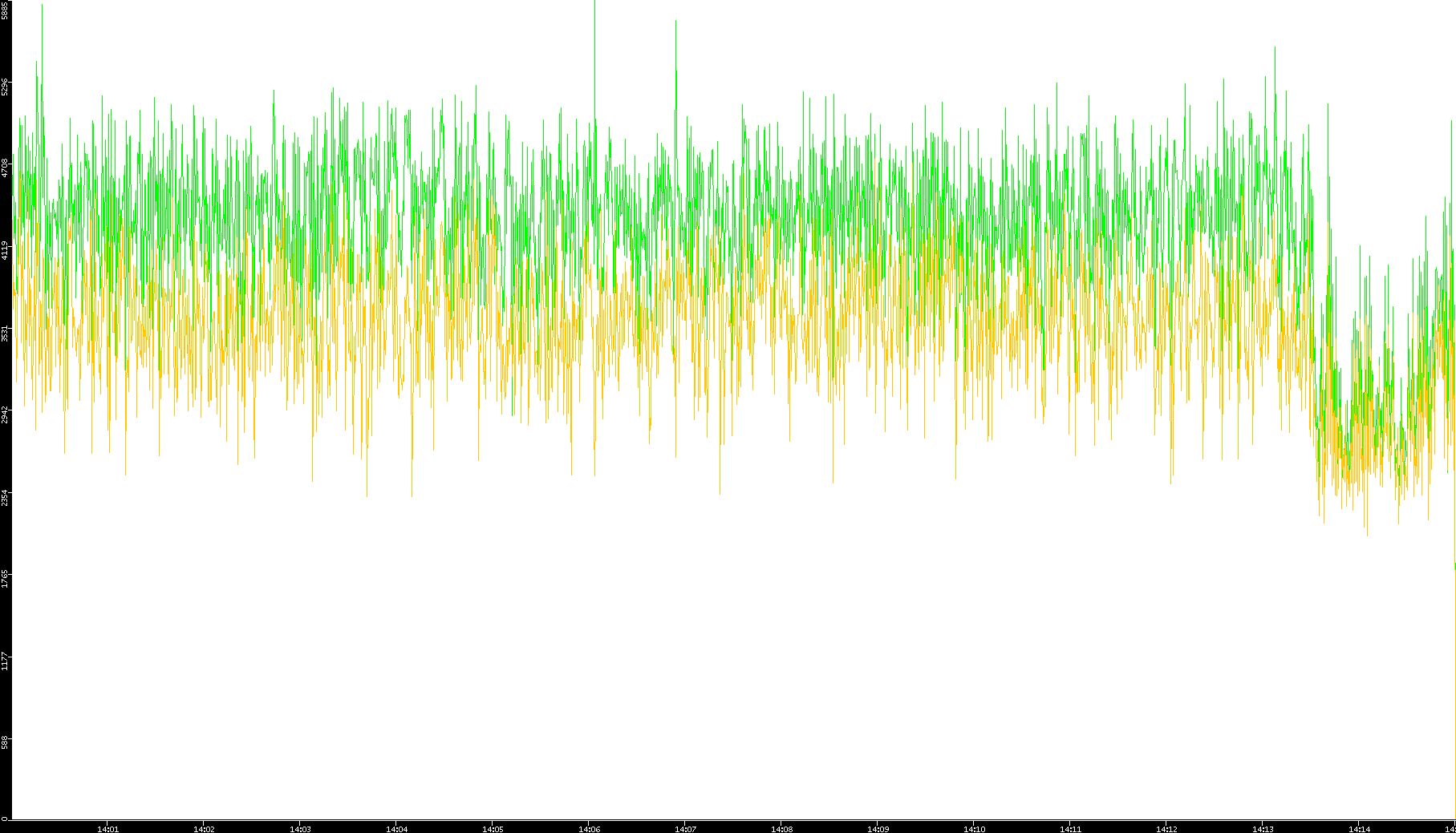
Task: Pick the 14:07 marker on the x-axis
Action: click(685, 829)
